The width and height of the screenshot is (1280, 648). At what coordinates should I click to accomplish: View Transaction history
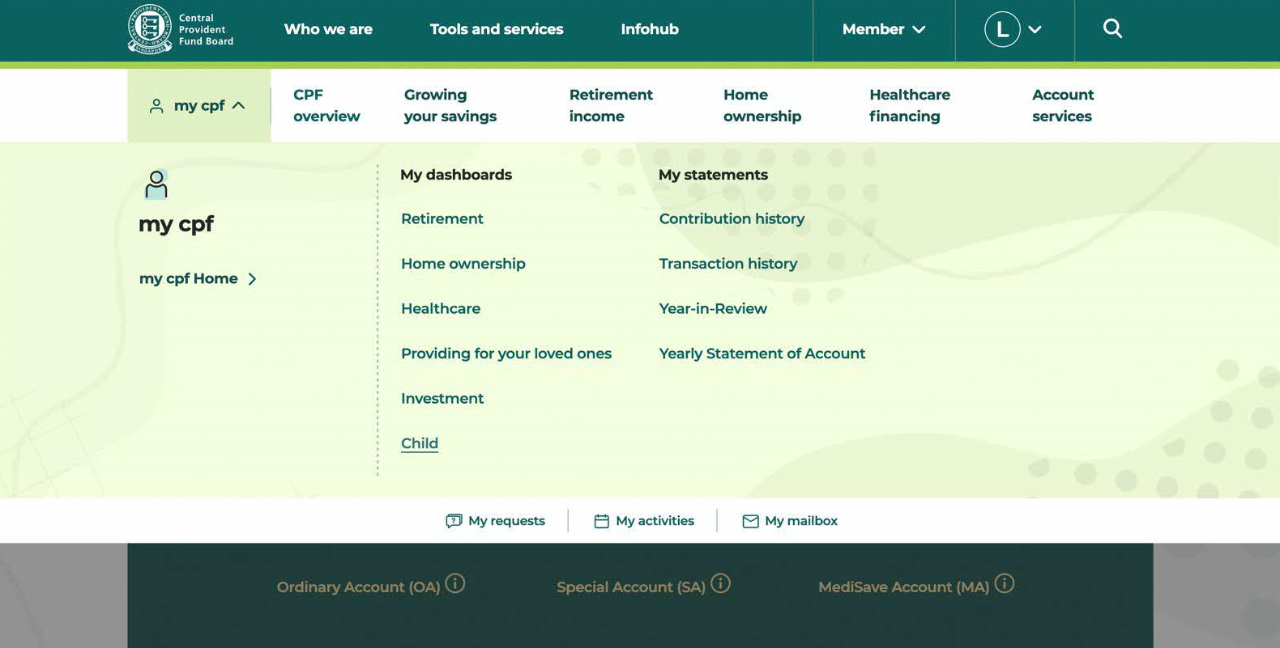tap(728, 264)
